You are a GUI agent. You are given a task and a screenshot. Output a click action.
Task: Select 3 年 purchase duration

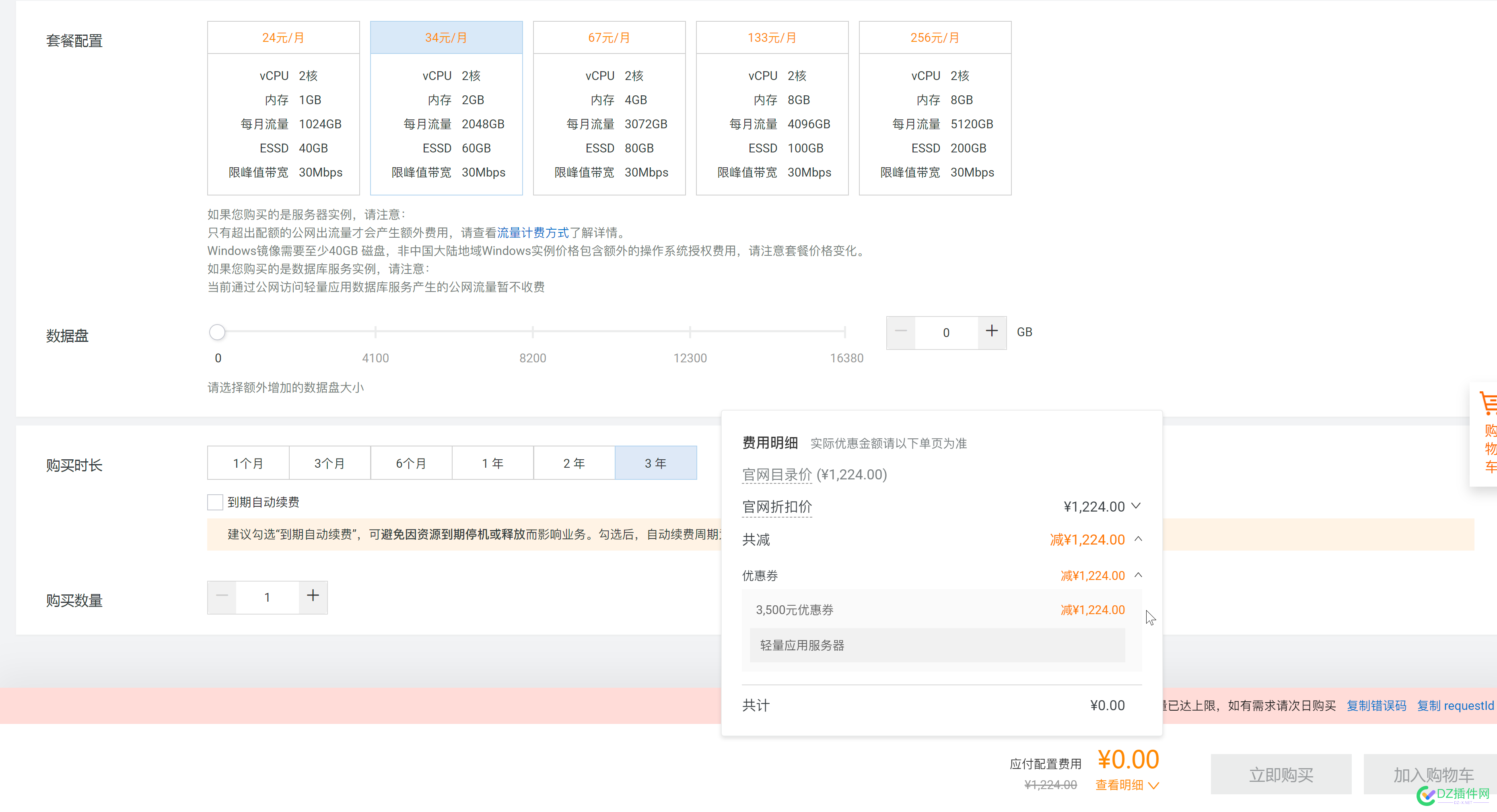click(655, 463)
